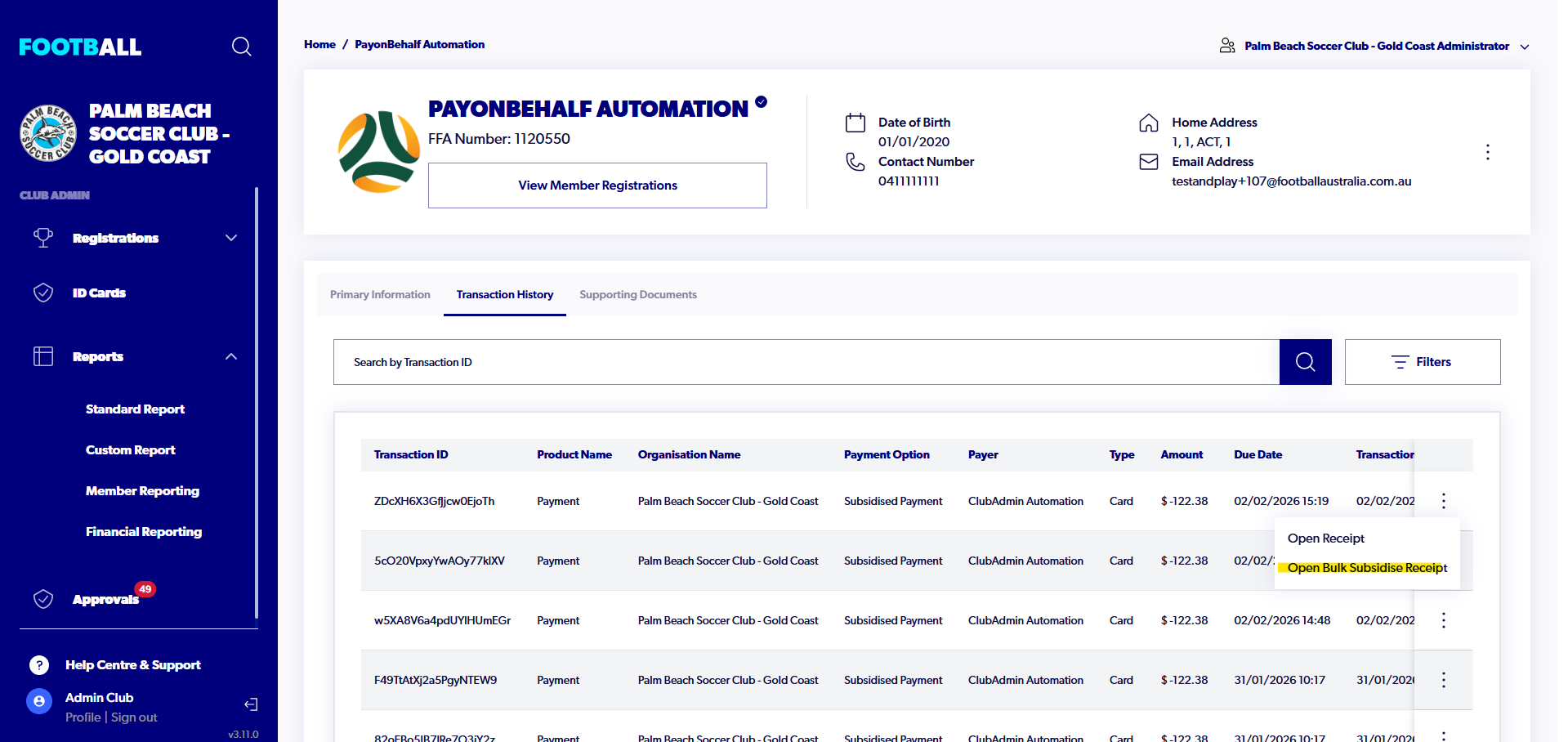
Task: Open Help Centre & Support
Action: tap(133, 665)
